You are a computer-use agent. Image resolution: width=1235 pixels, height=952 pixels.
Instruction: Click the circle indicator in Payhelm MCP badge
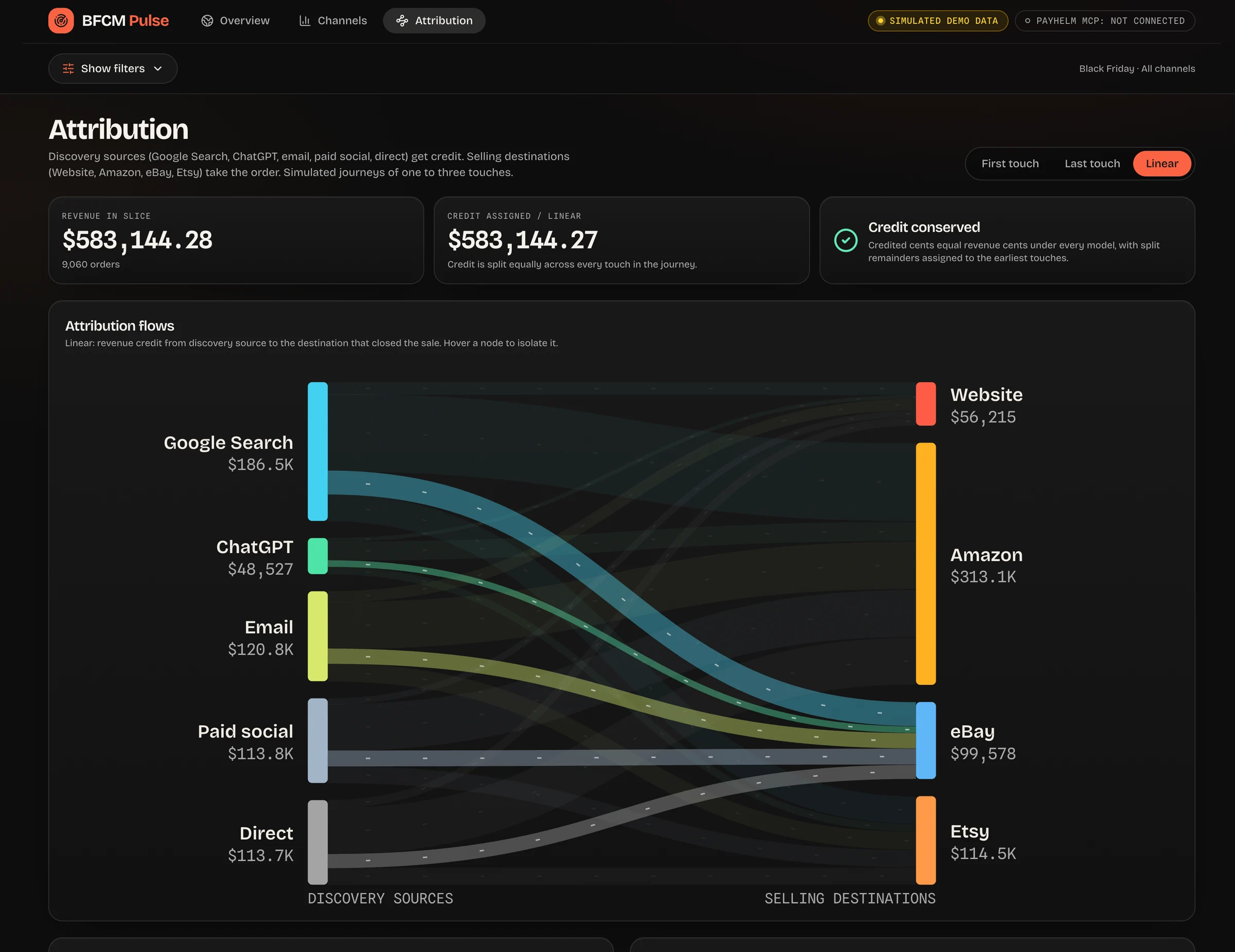tap(1028, 21)
